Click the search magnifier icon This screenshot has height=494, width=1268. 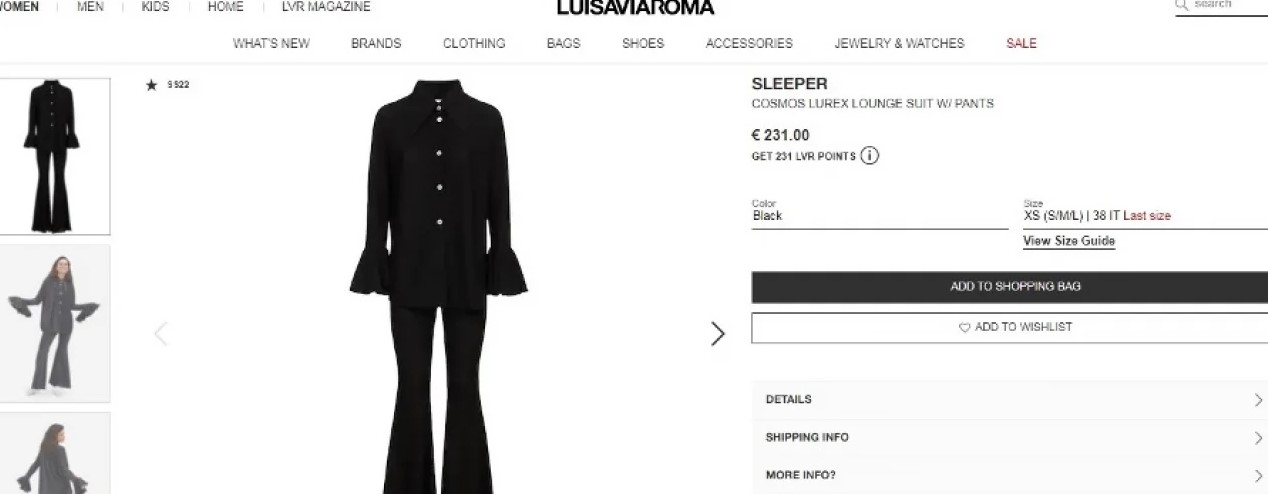tap(1181, 5)
